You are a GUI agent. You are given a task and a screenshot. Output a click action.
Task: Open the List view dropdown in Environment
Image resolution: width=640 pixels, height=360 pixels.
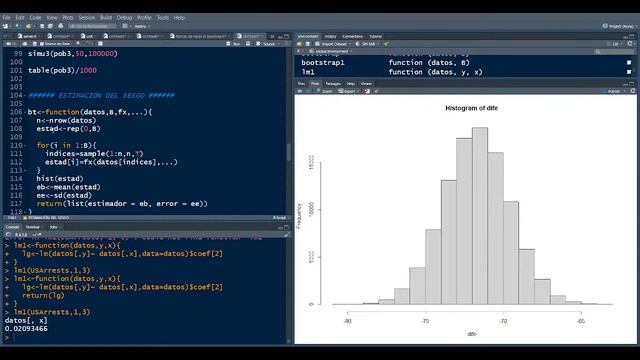point(616,44)
